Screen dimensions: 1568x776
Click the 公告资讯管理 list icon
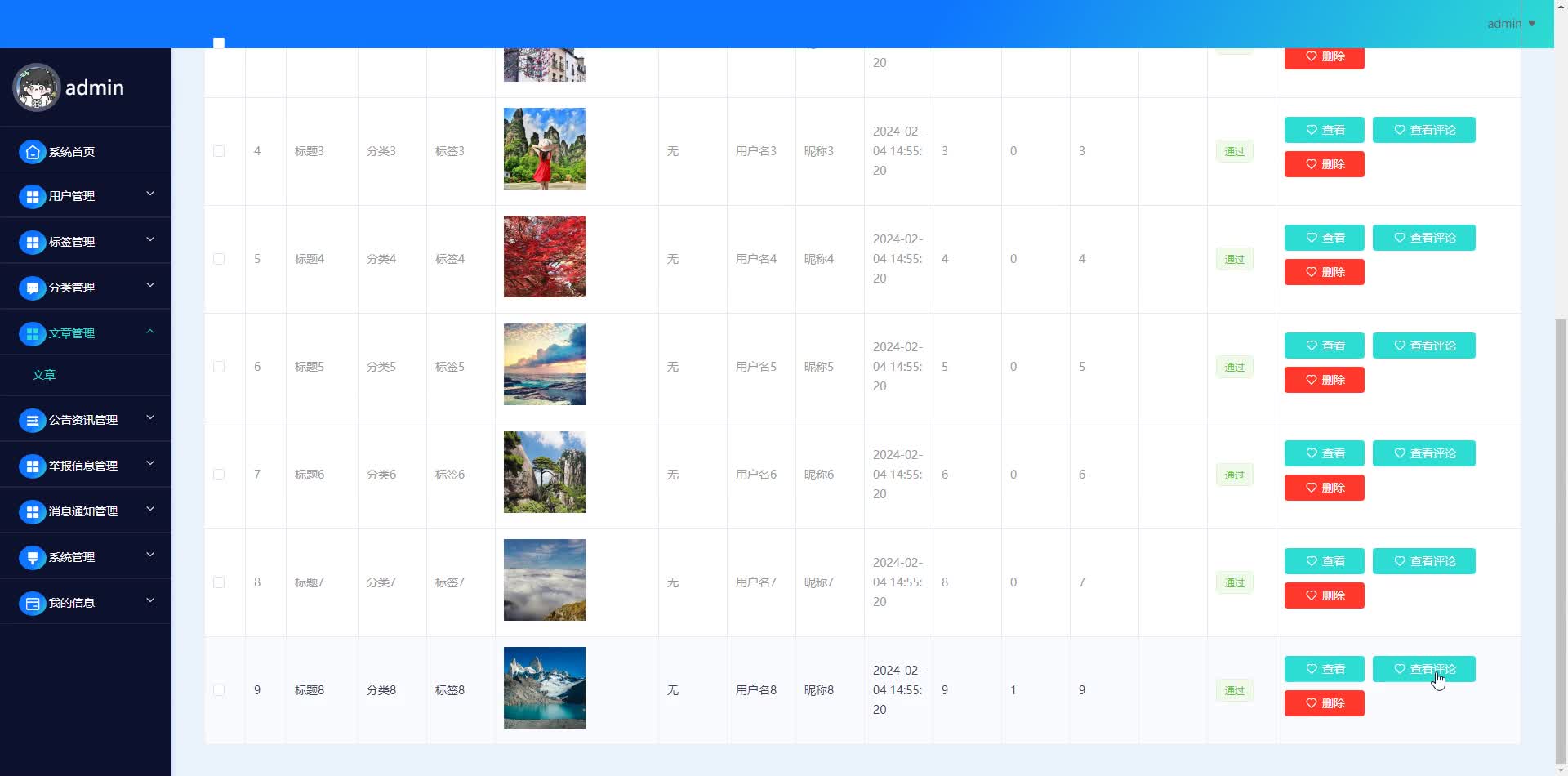click(32, 421)
